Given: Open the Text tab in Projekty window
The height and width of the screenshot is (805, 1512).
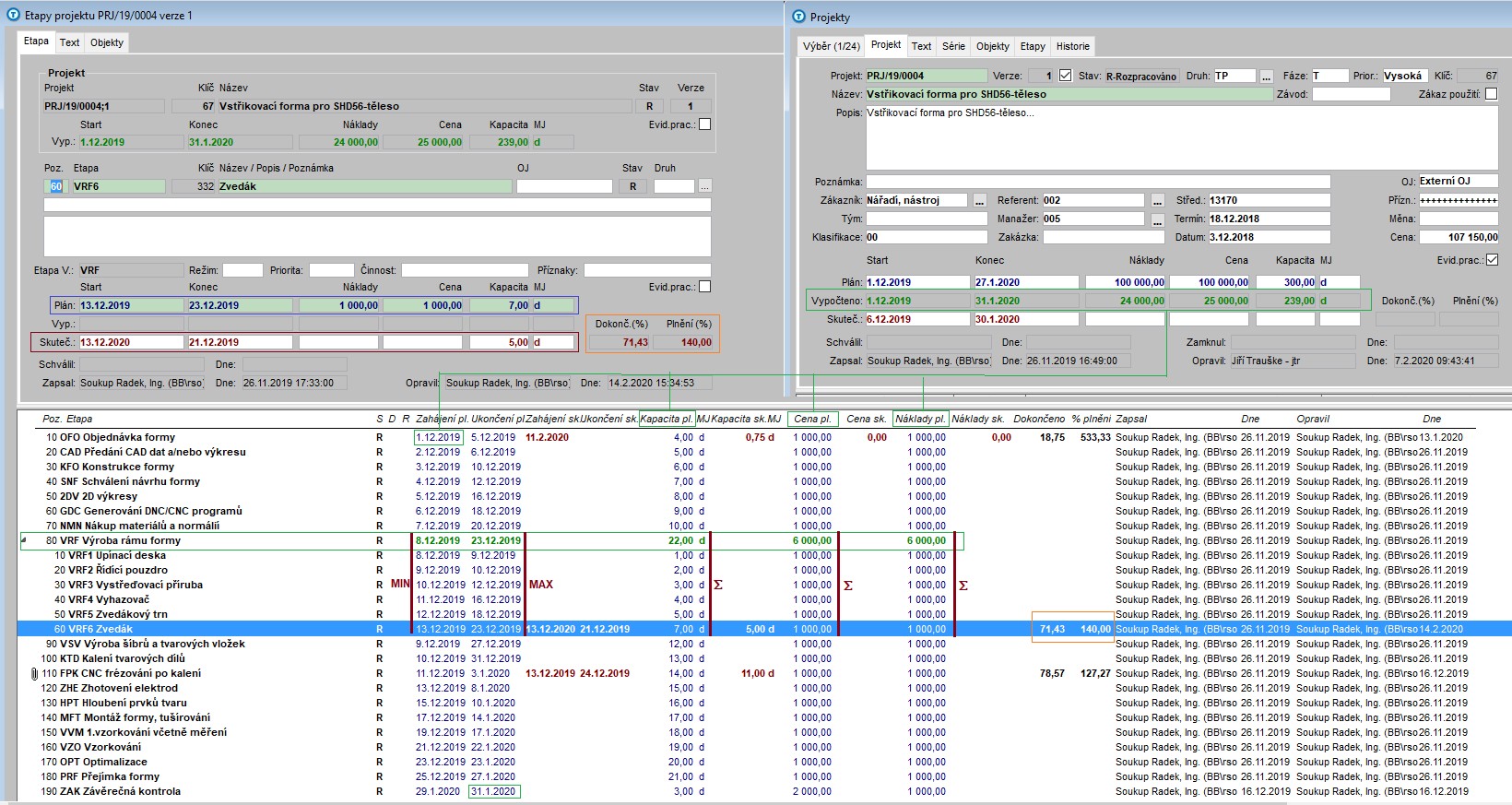Looking at the screenshot, I should 922,46.
